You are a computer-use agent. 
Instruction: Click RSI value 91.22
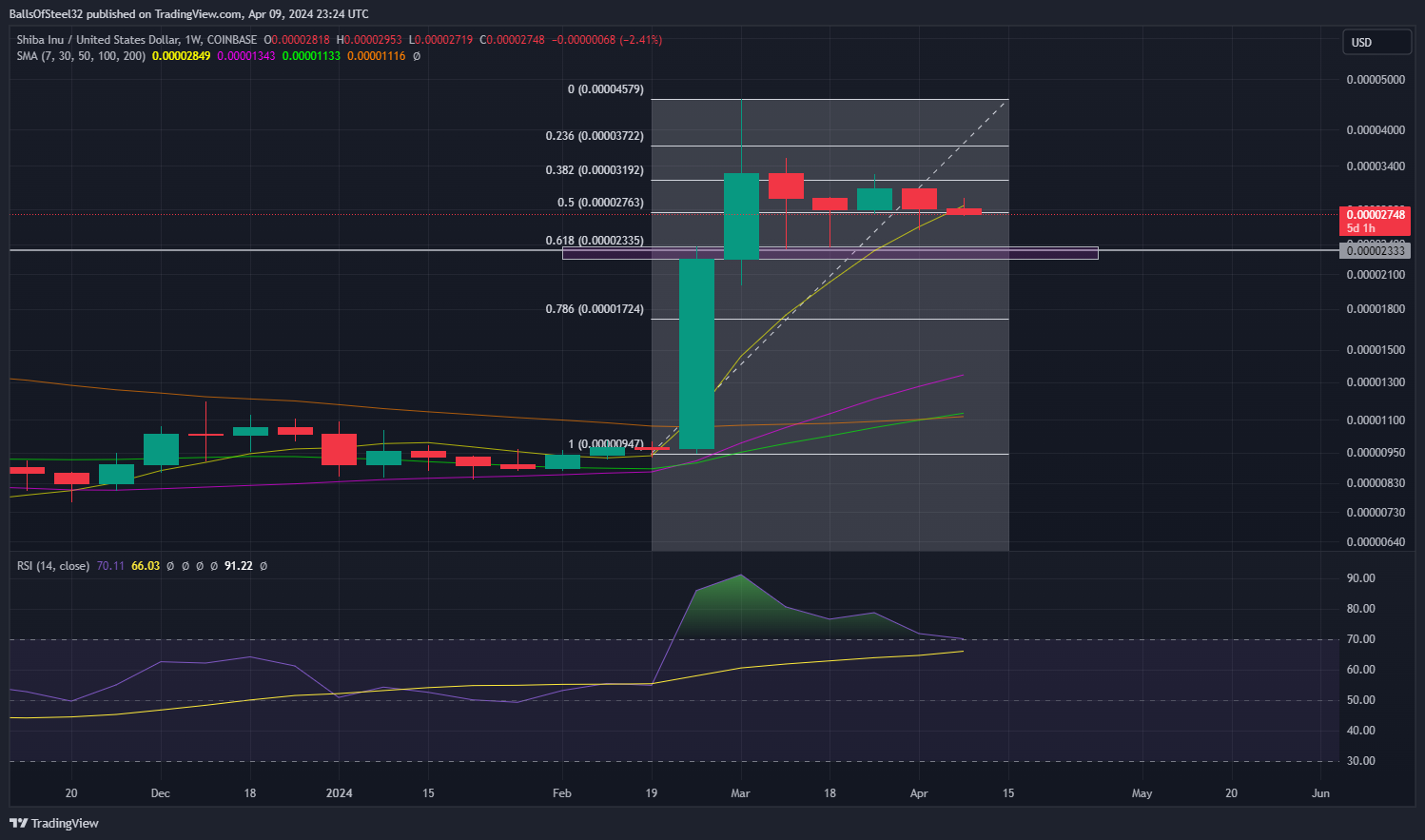pos(239,566)
